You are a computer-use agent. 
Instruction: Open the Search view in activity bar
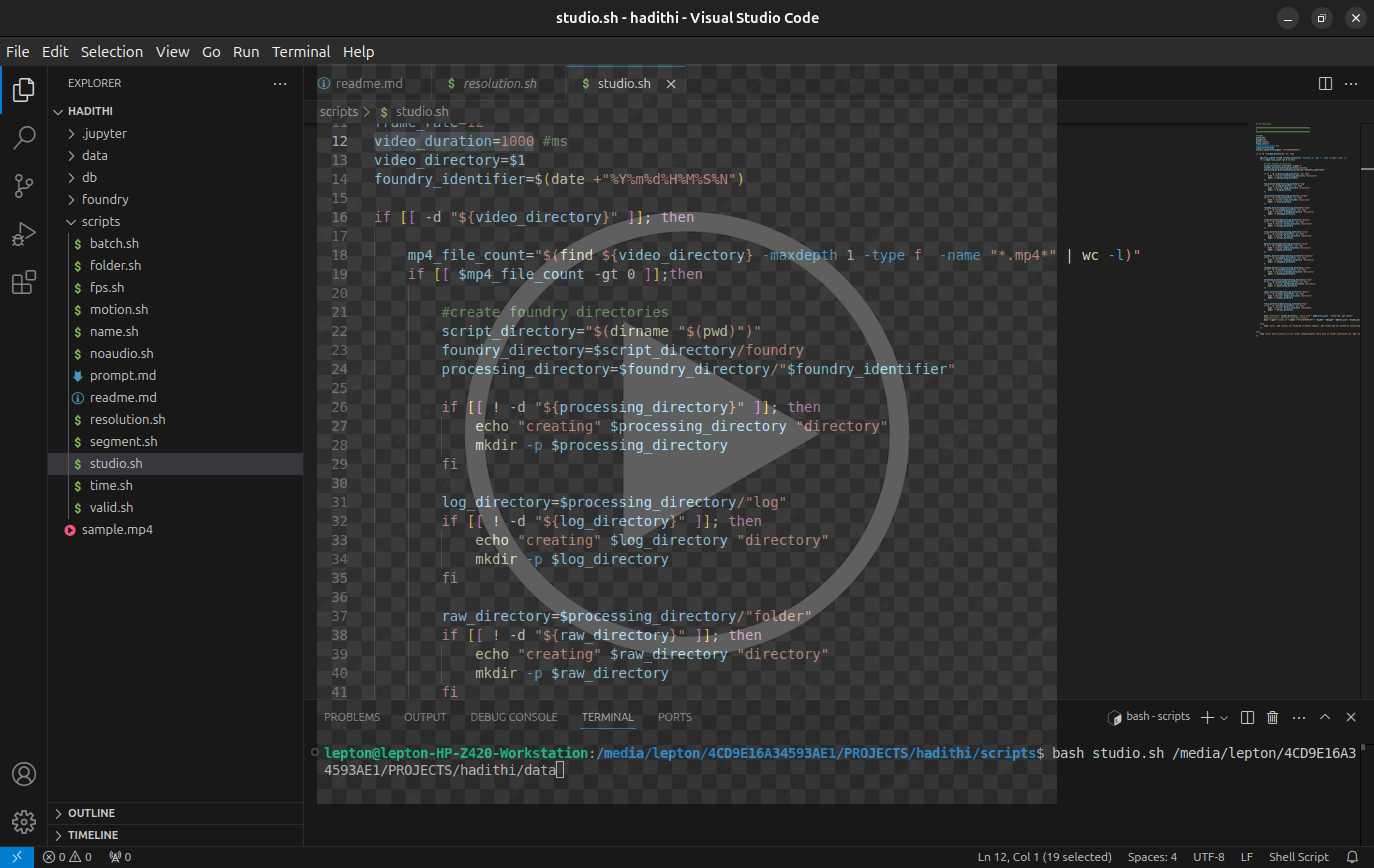(24, 138)
